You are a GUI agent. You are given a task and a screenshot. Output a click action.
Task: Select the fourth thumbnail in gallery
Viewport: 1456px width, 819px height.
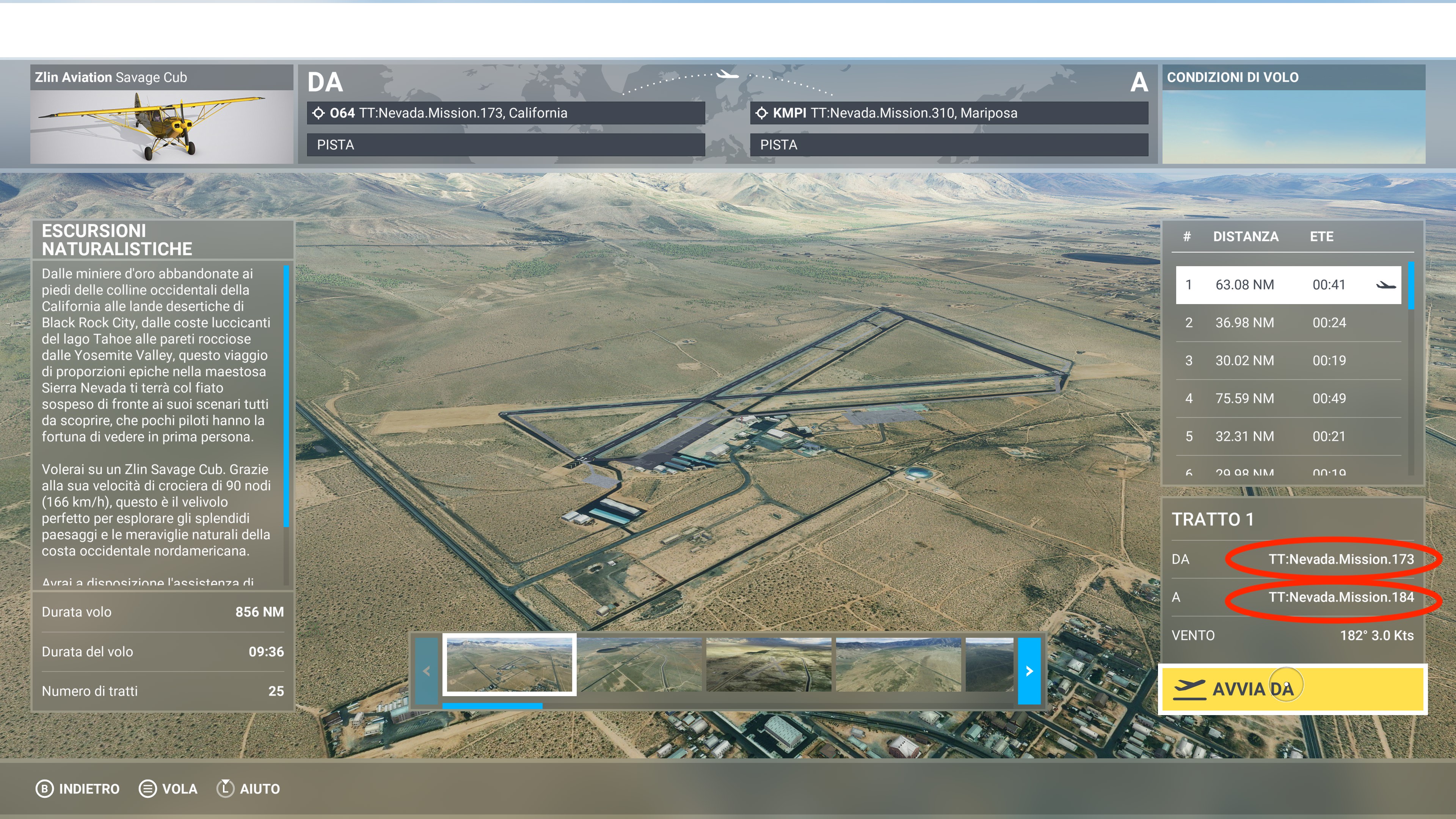click(898, 664)
